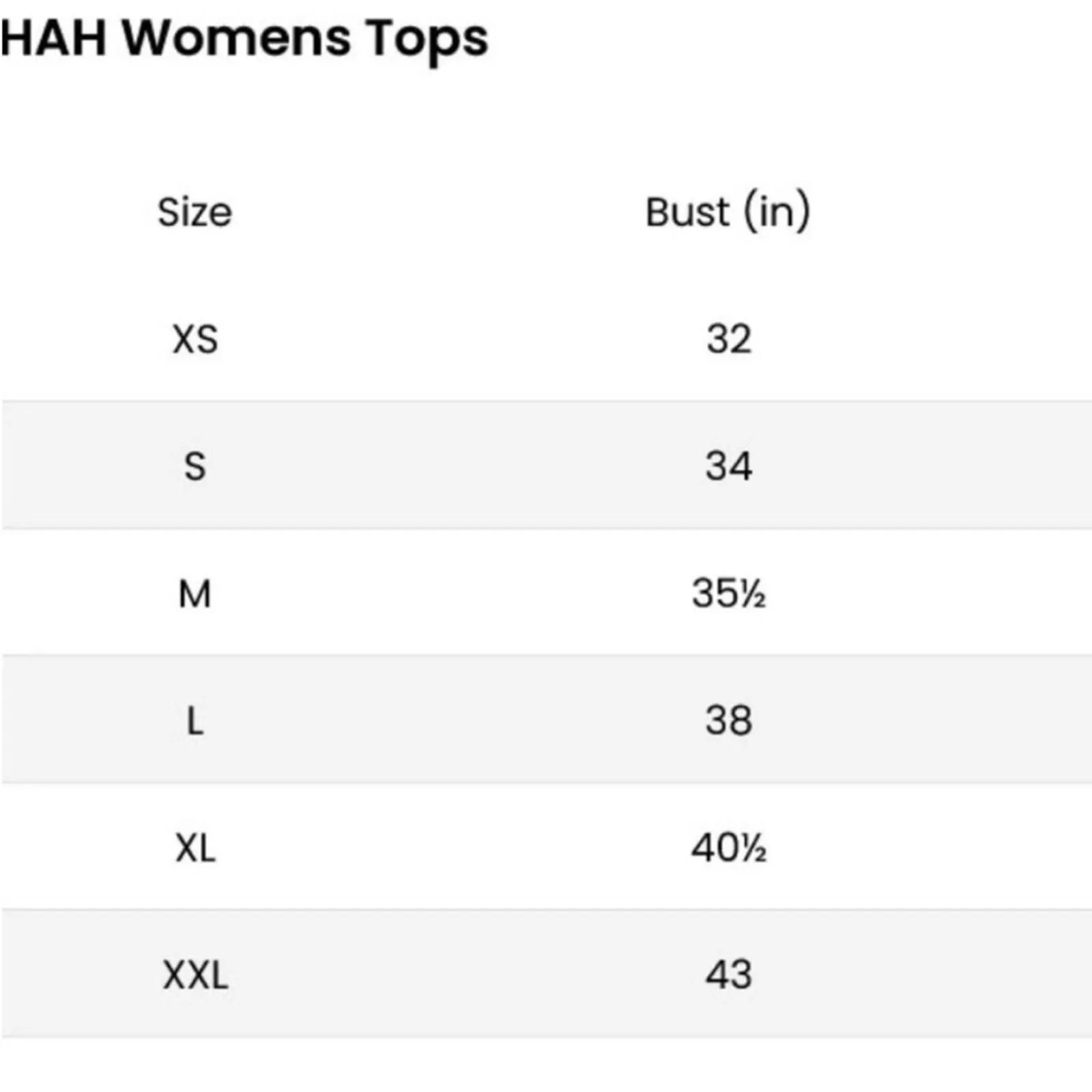Click the HAH Womens Tops heading
Screen dimensions: 1092x1092
point(244,40)
